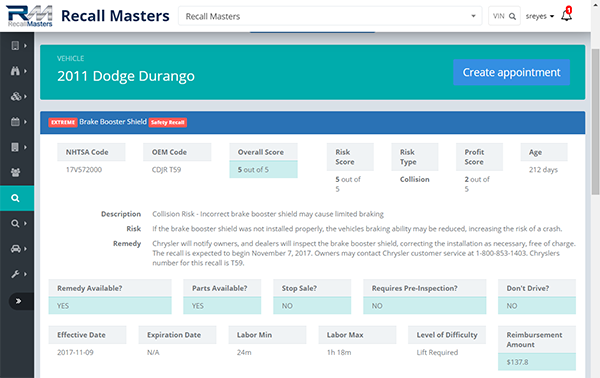Viewport: 600px width, 378px height.
Task: Click the Expiration Date N/A value
Action: click(x=153, y=352)
